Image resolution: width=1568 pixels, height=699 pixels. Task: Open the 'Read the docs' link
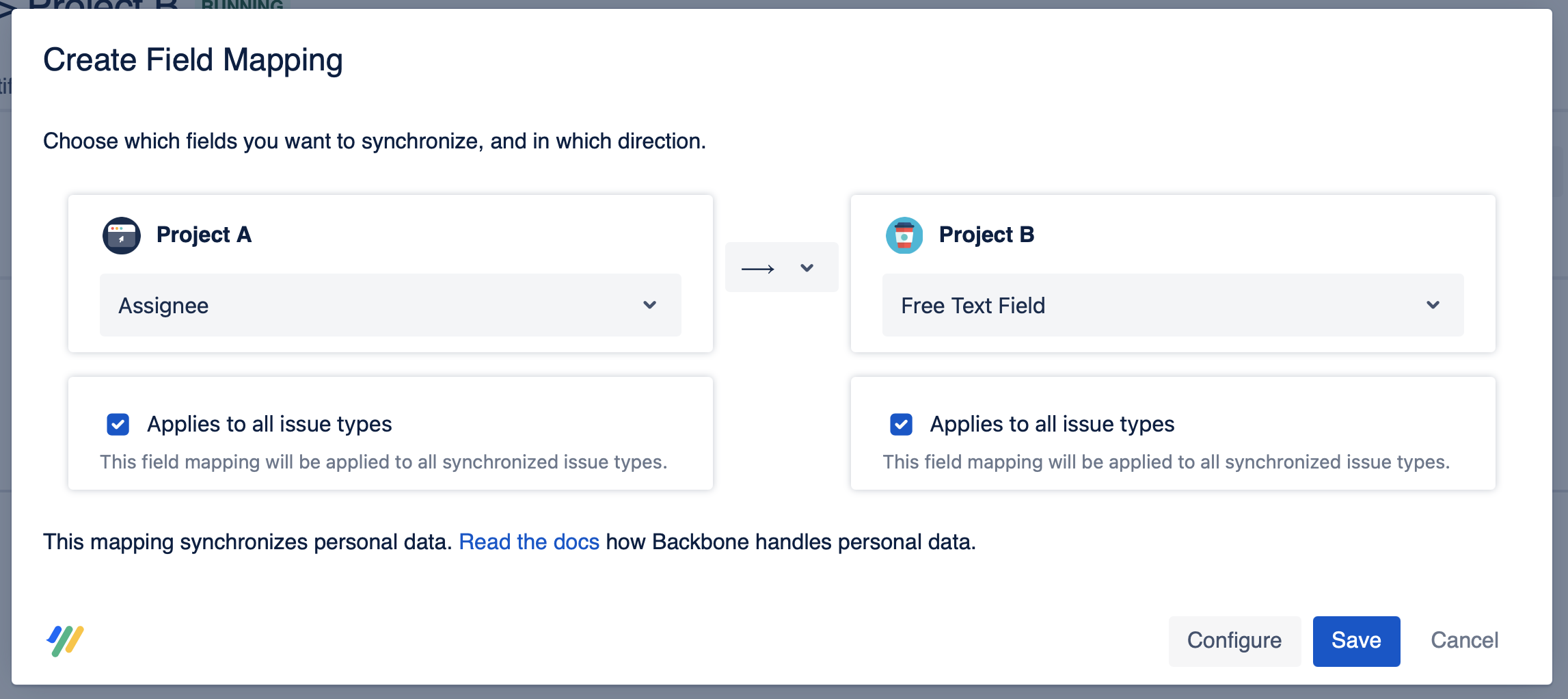529,542
